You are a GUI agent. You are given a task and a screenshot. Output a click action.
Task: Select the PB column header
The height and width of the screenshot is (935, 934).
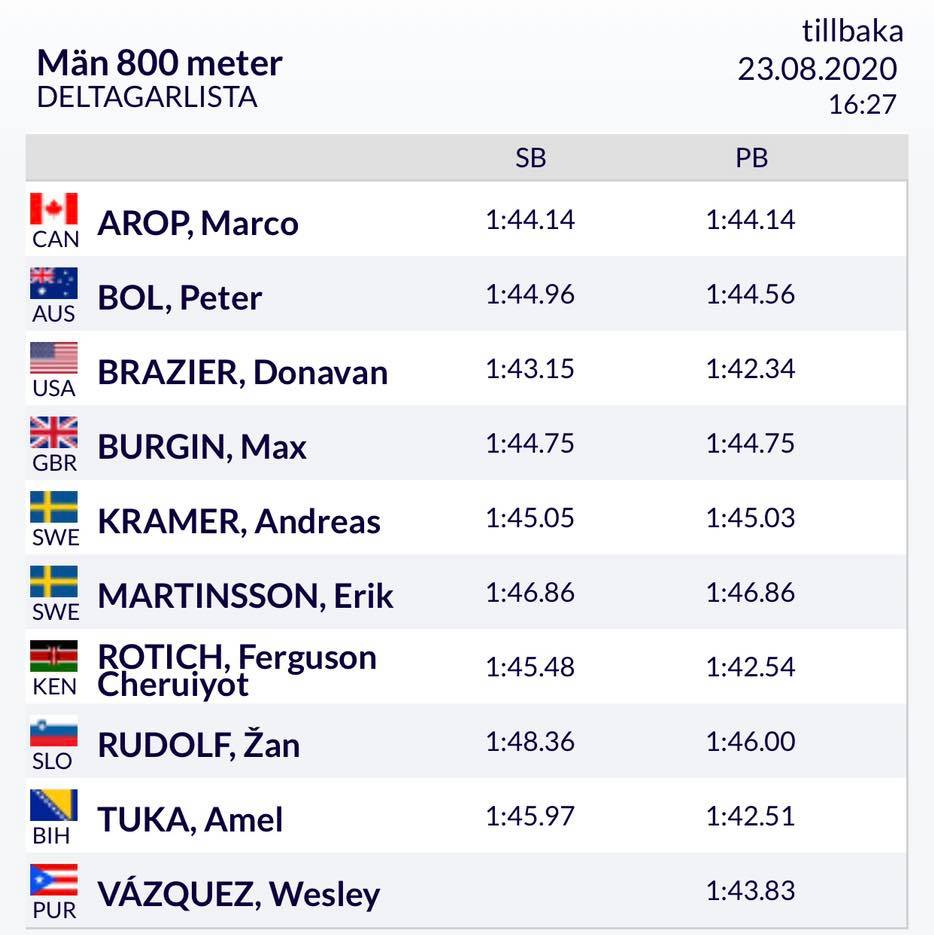point(751,158)
